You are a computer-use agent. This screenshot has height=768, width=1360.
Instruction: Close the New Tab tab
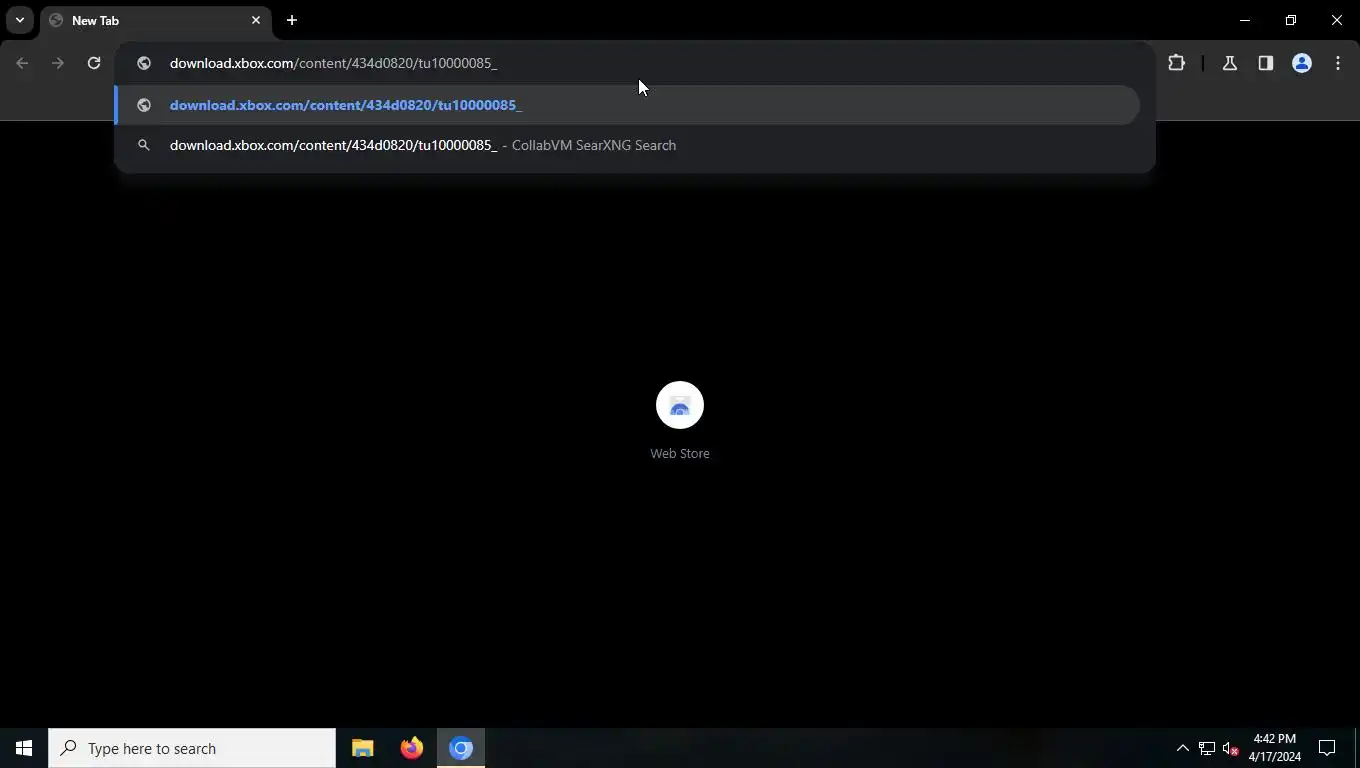click(x=256, y=20)
